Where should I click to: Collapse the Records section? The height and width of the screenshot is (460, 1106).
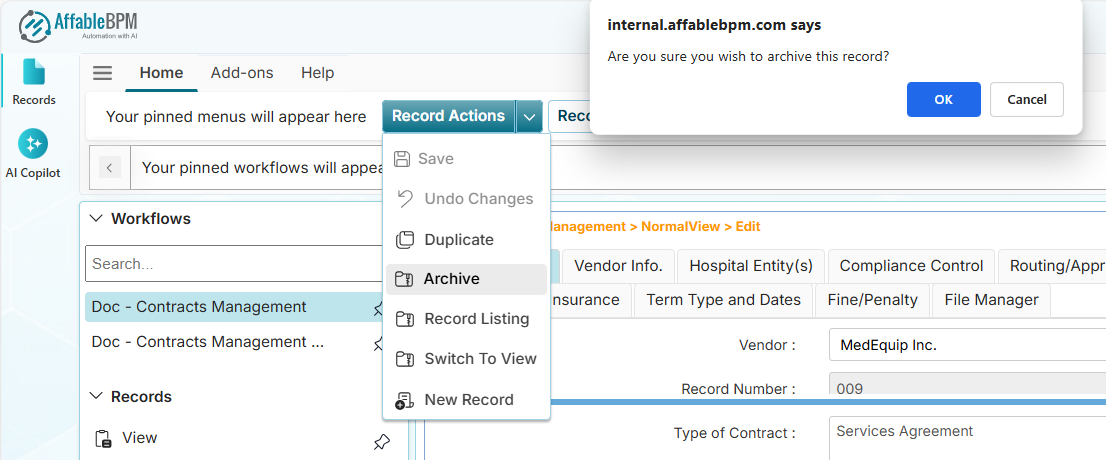[x=96, y=397]
